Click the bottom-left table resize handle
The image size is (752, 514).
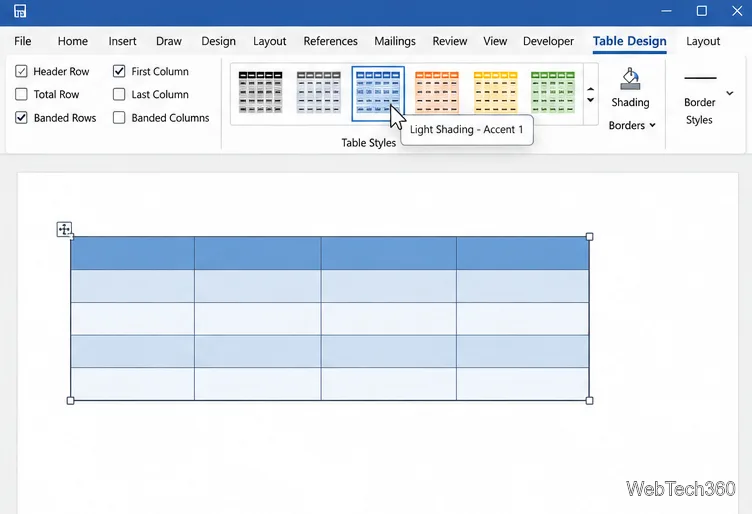click(x=70, y=400)
